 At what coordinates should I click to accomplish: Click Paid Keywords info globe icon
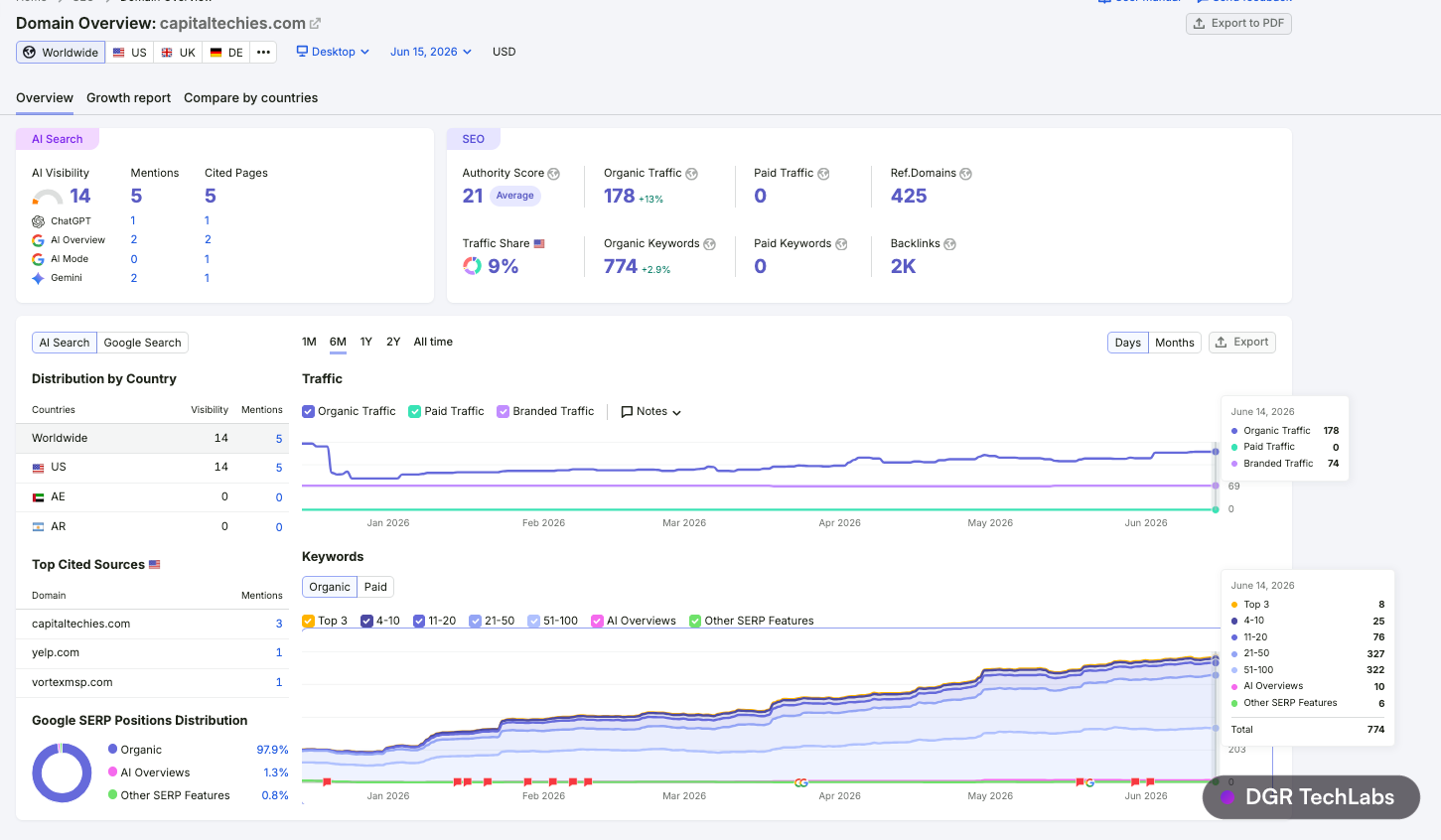pos(841,244)
